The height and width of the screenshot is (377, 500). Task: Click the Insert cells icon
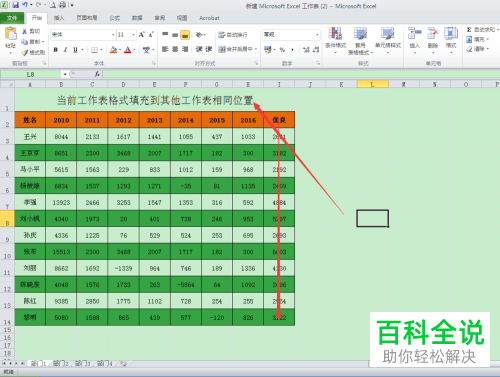414,33
